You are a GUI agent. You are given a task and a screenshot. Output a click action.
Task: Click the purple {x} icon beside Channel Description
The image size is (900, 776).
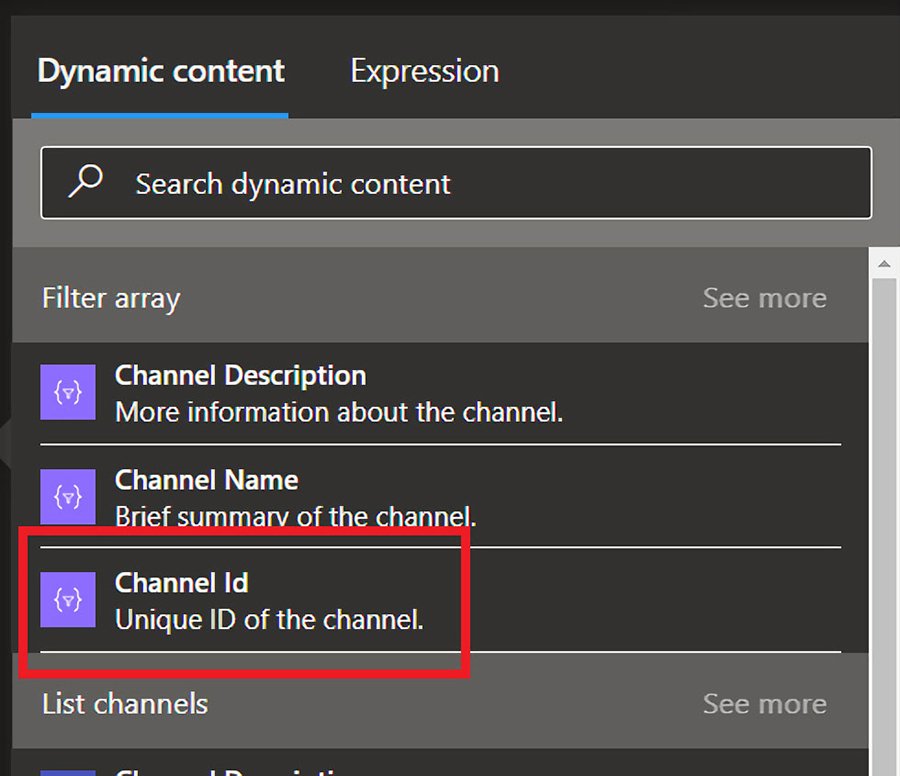(x=66, y=391)
